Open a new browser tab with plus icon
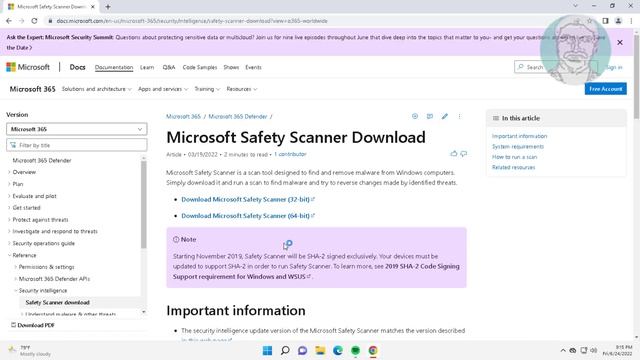 coord(108,7)
